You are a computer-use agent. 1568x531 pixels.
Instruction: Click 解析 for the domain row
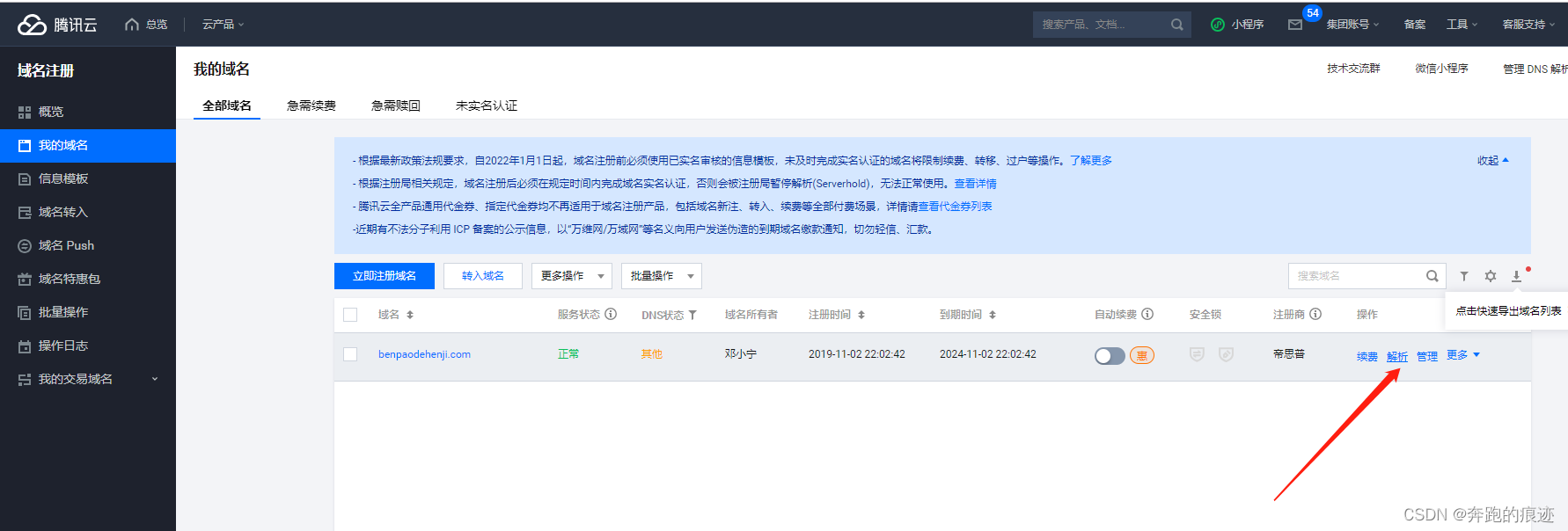[x=1397, y=356]
